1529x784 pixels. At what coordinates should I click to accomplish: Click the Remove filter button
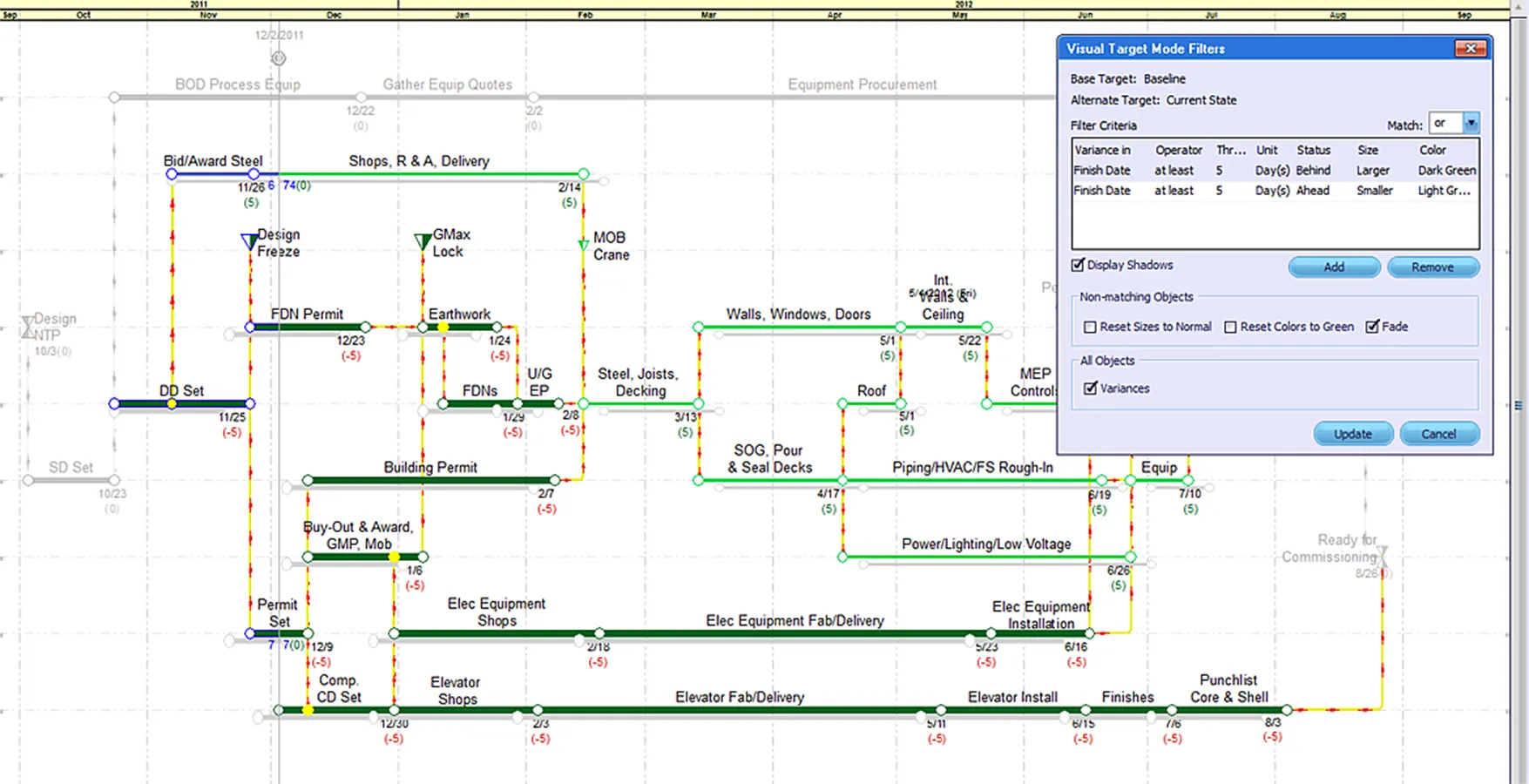(1432, 267)
